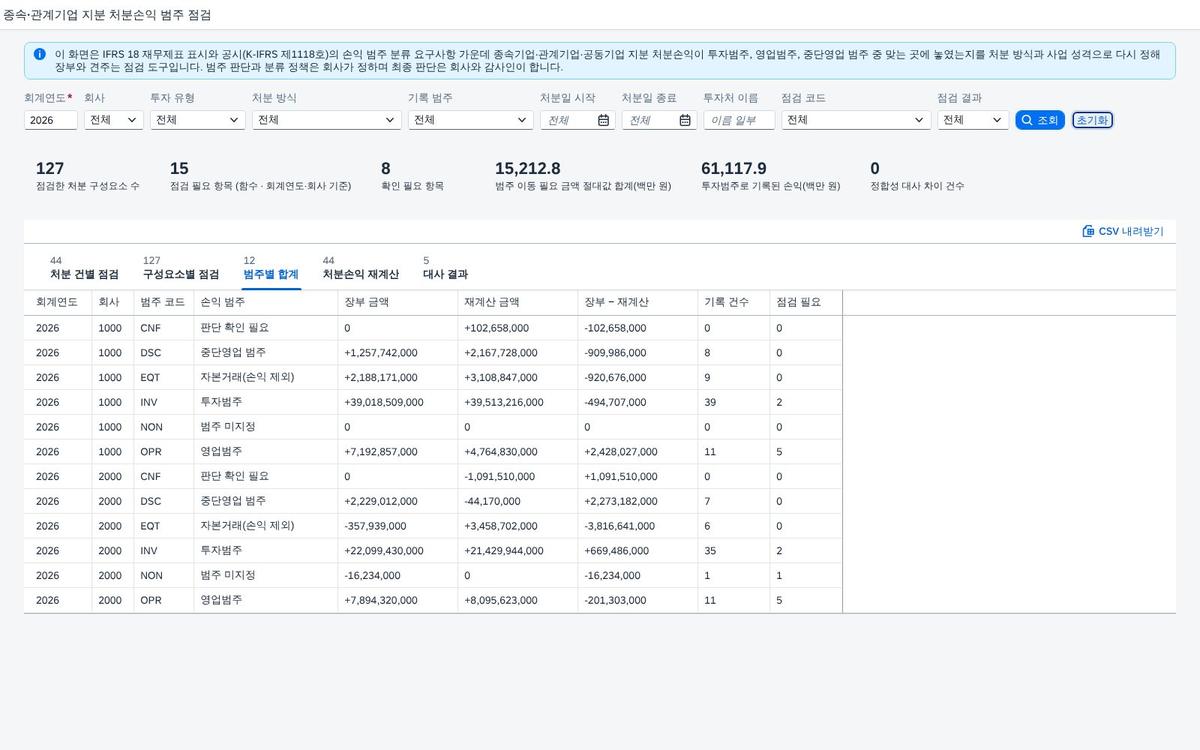1200x750 pixels.
Task: Open the 구성요소별 점검 tab
Action: click(181, 268)
